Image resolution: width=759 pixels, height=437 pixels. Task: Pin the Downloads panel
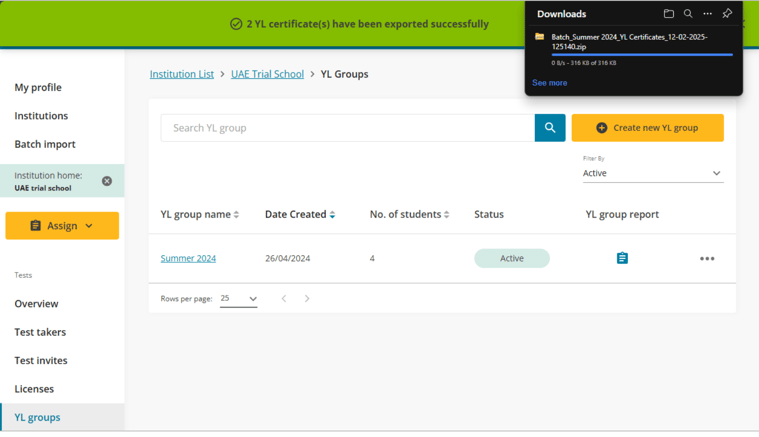[x=727, y=14]
